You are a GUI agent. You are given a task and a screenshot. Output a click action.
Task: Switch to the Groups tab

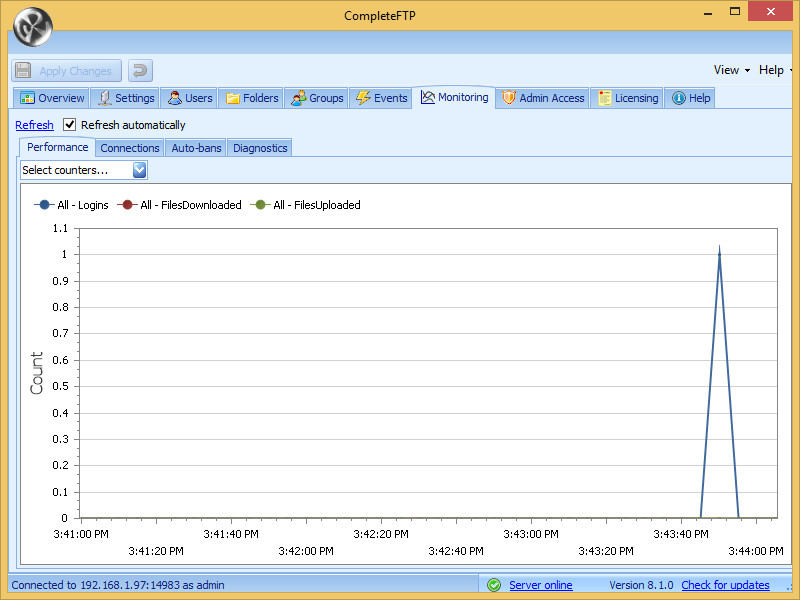point(317,98)
